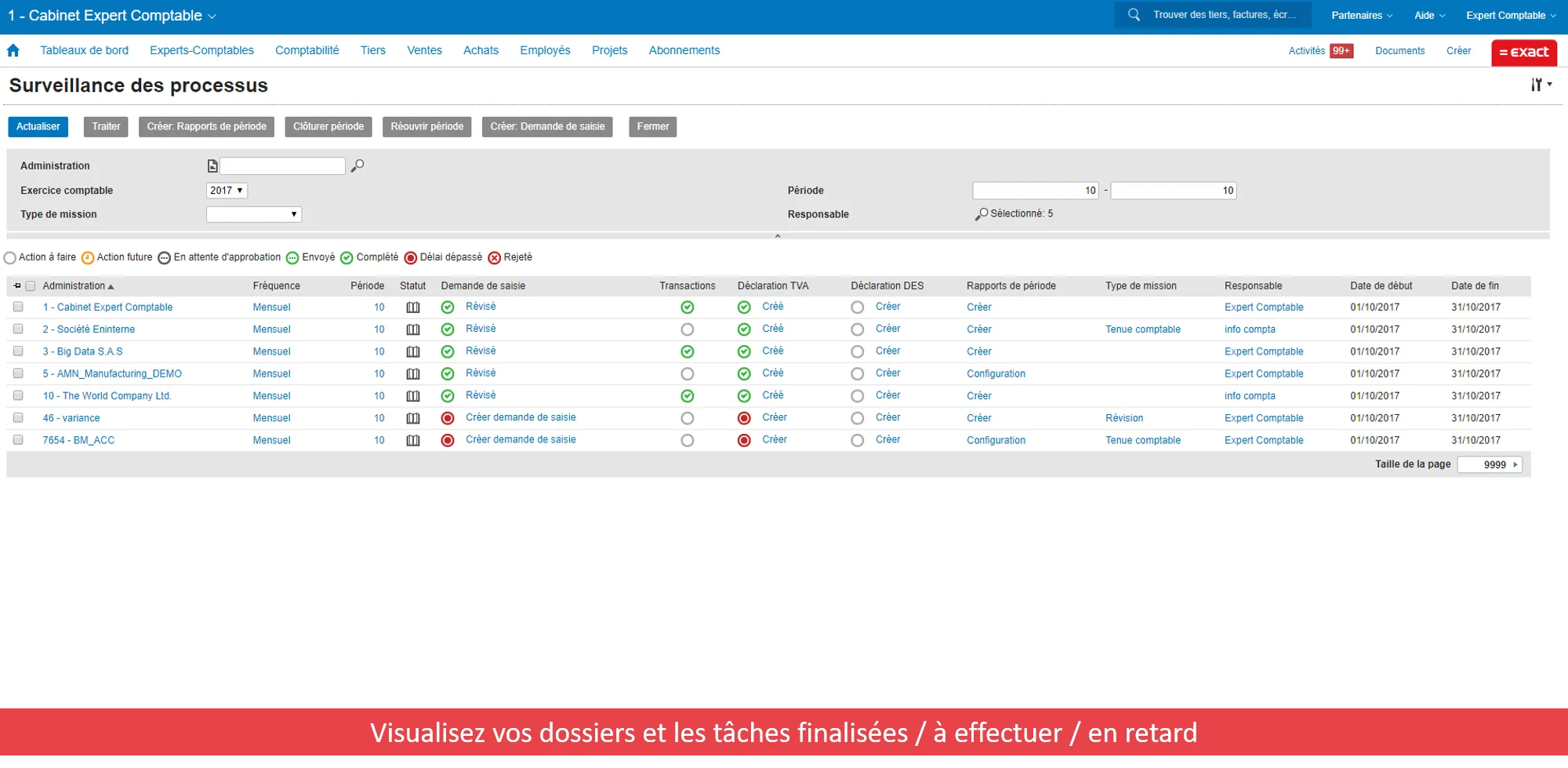The image size is (1568, 768).
Task: Click into the Administration filter field
Action: tap(282, 166)
